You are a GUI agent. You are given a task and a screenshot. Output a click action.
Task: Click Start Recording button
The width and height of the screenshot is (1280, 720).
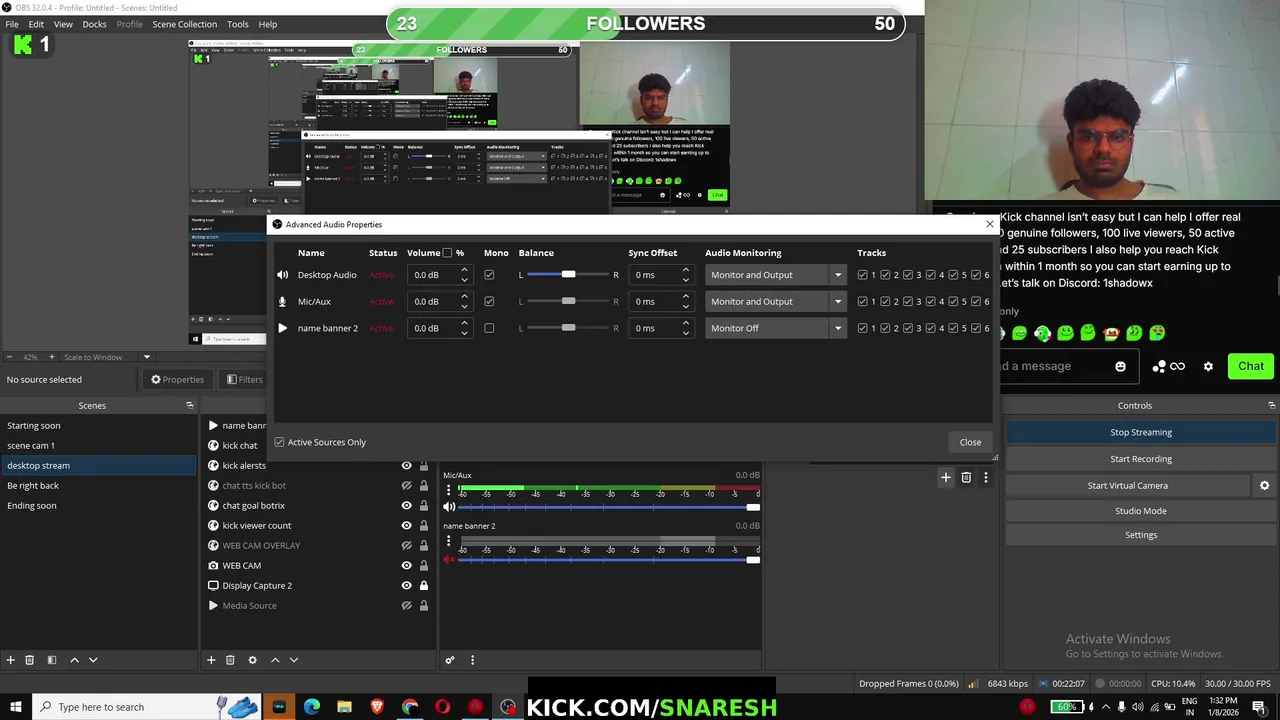click(1141, 459)
